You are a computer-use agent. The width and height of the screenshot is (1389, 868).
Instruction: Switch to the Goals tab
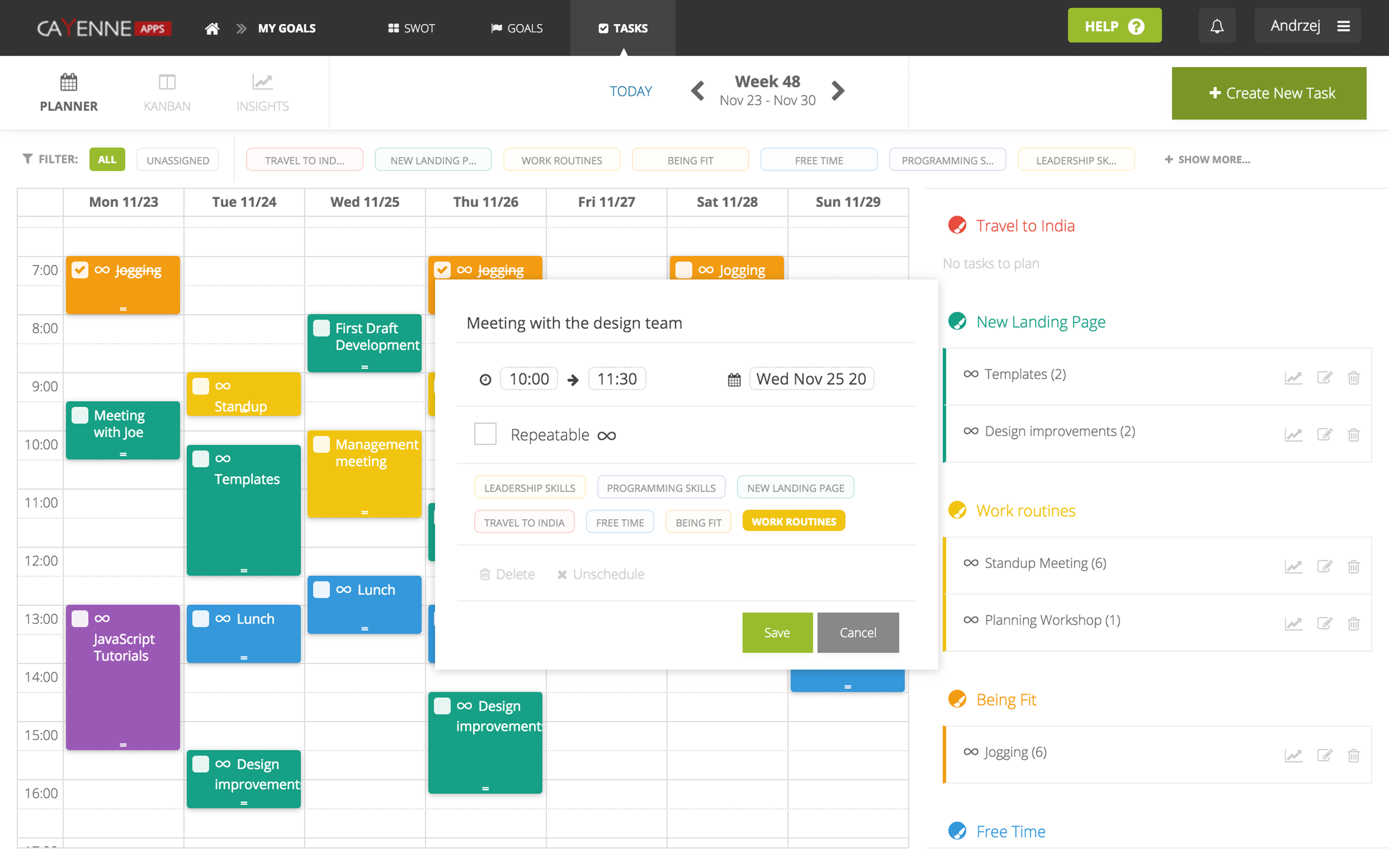coord(516,28)
